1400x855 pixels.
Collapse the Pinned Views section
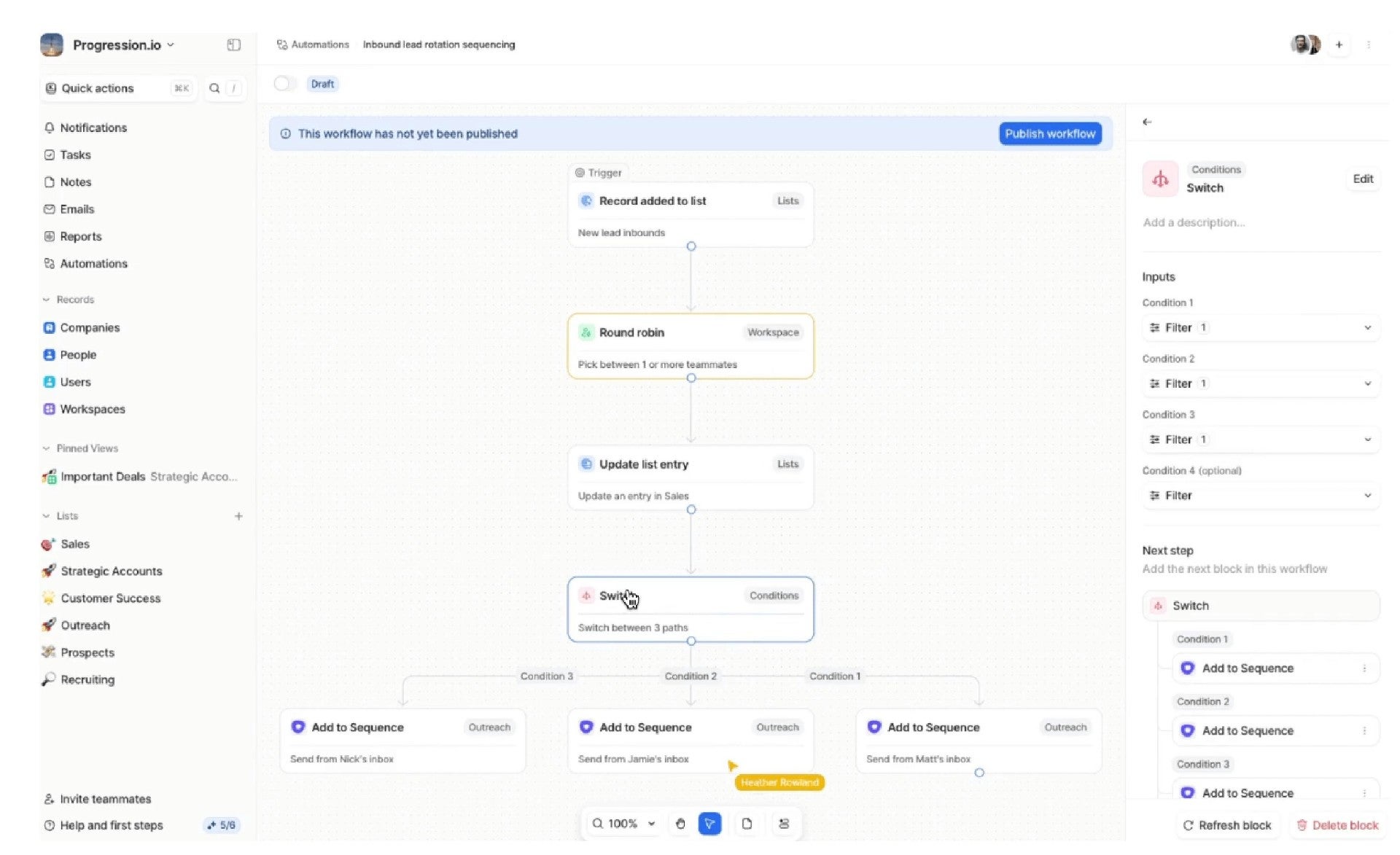point(47,448)
